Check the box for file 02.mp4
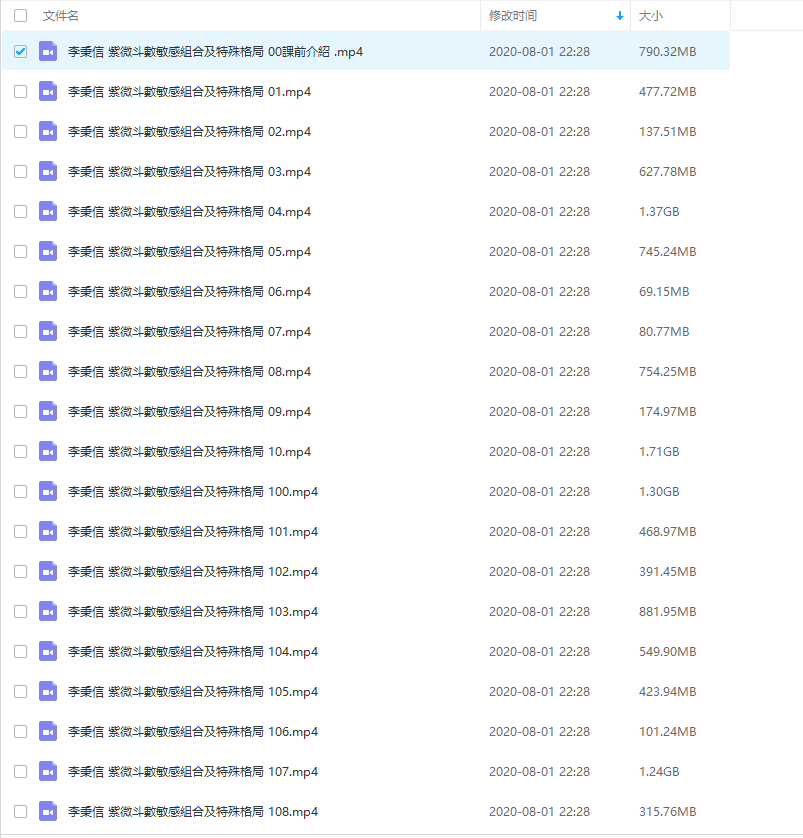The height and width of the screenshot is (838, 803). [x=20, y=131]
